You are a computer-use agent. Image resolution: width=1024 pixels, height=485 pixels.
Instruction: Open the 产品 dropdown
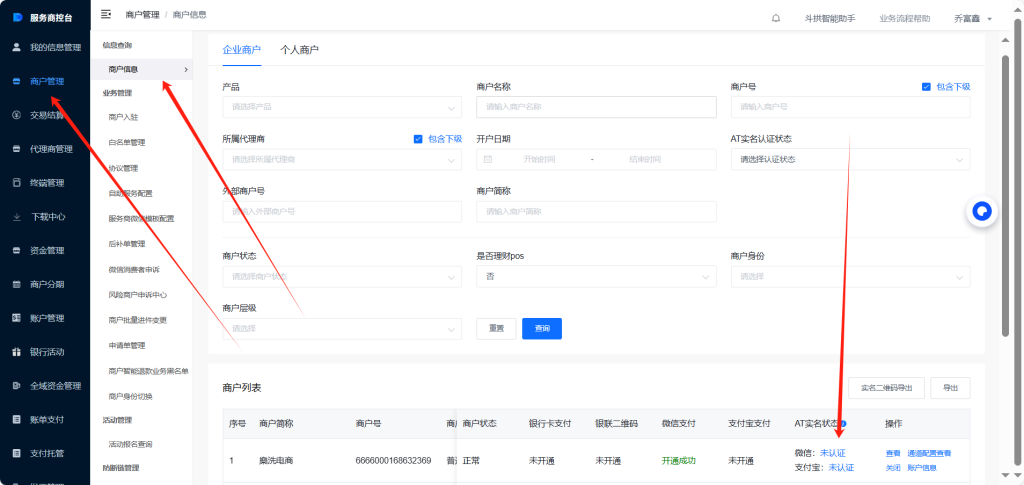342,107
